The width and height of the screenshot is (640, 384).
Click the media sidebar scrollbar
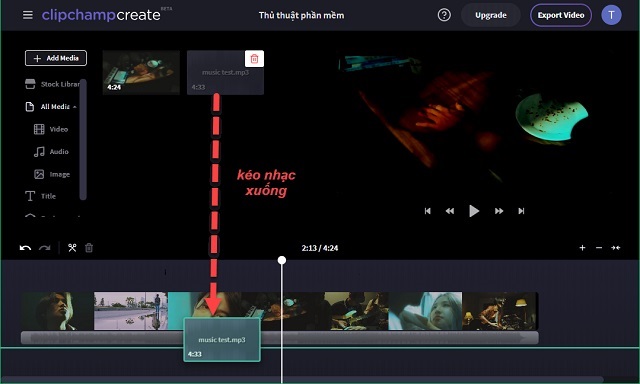tap(83, 139)
